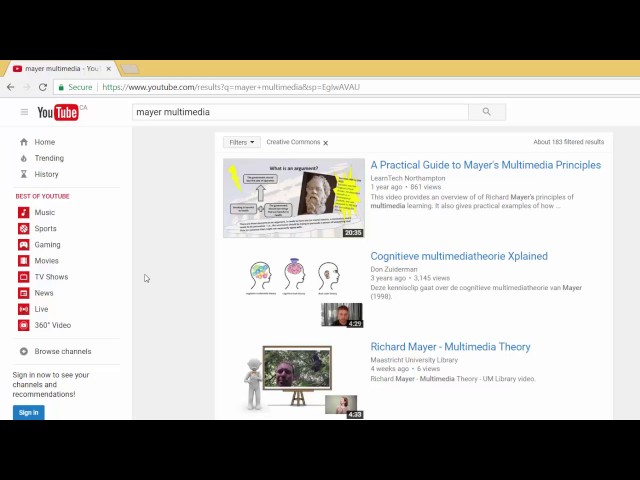Click the Gaming controller icon
The image size is (640, 480).
[24, 244]
